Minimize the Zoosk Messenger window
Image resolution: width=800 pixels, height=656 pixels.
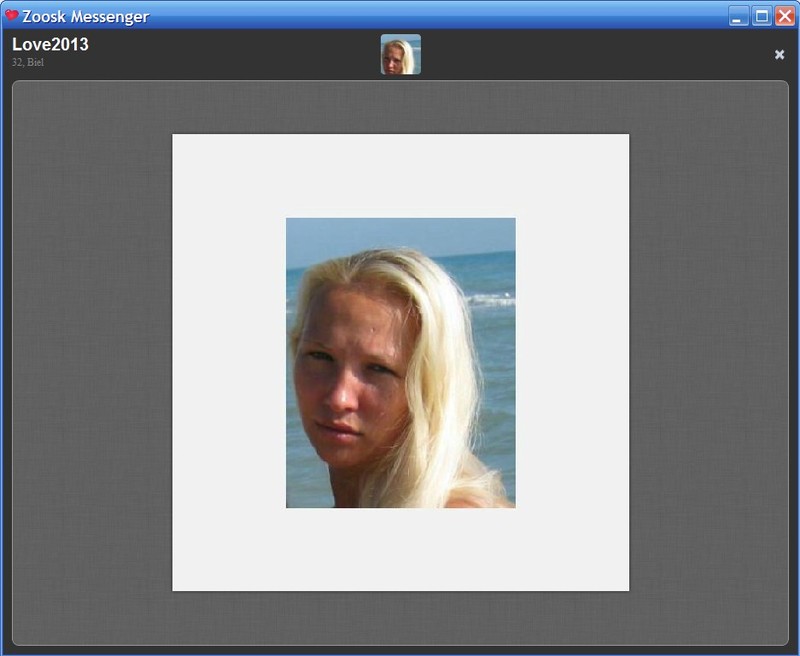(738, 16)
